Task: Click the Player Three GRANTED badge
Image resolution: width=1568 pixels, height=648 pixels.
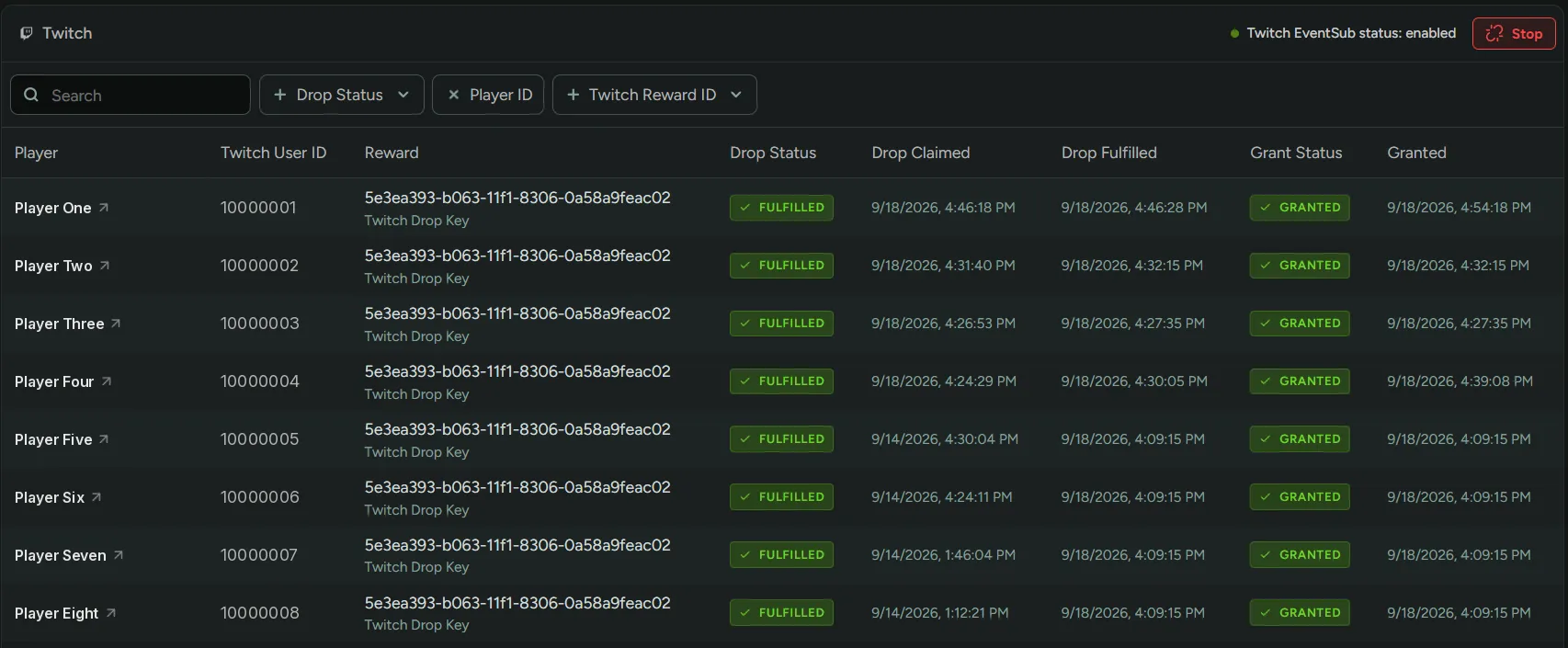Action: point(1300,324)
